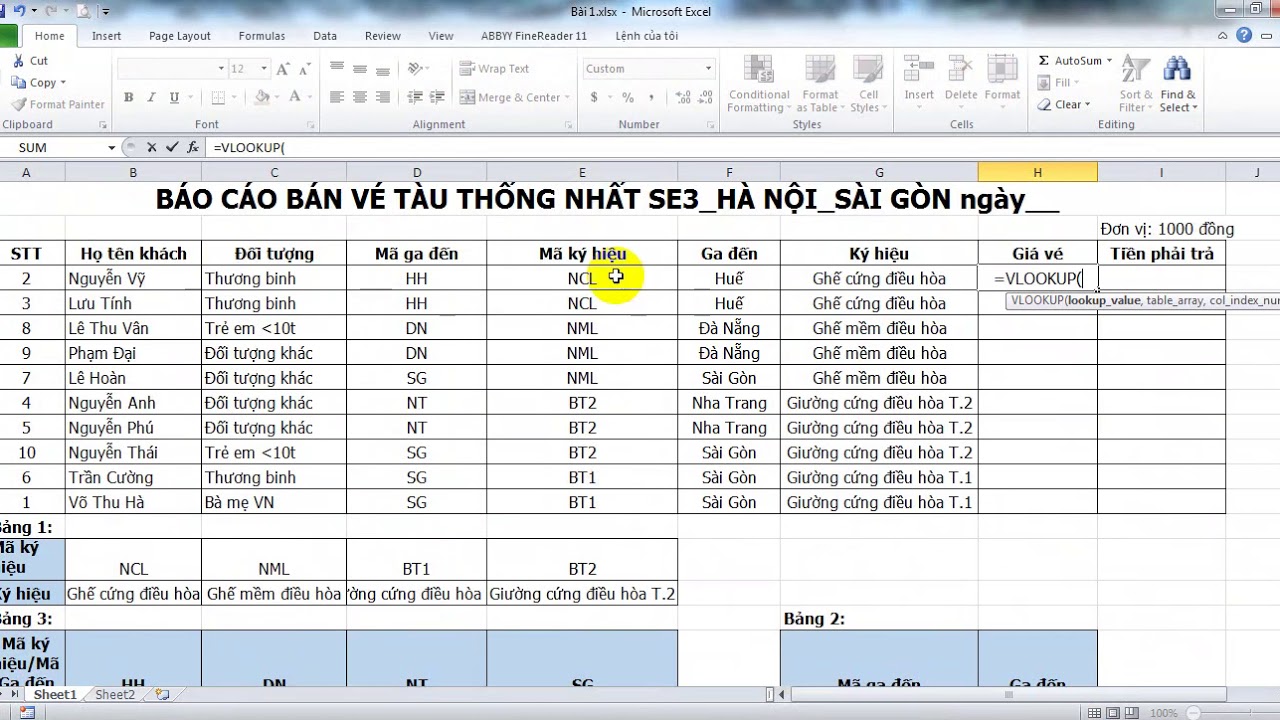The image size is (1280, 720).
Task: Toggle italic formatting
Action: [151, 97]
